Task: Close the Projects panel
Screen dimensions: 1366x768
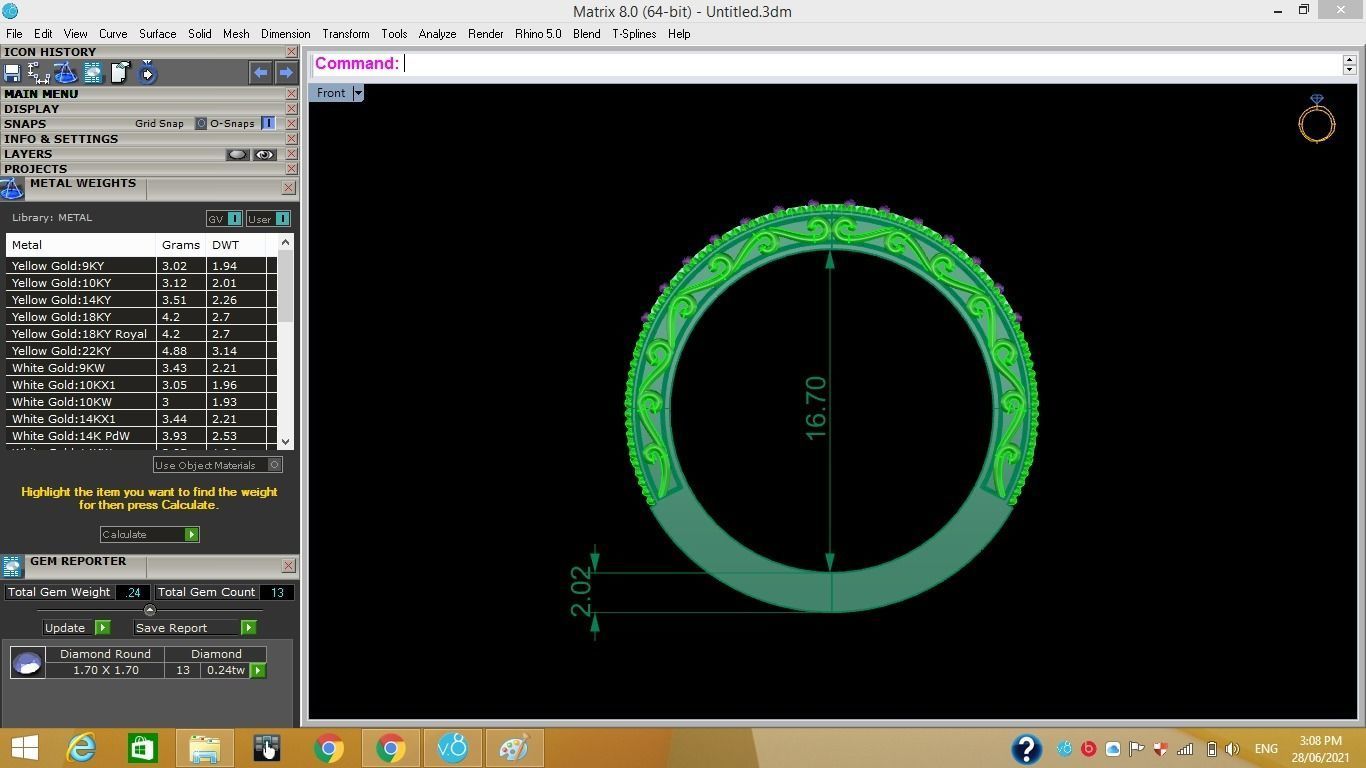Action: [291, 169]
